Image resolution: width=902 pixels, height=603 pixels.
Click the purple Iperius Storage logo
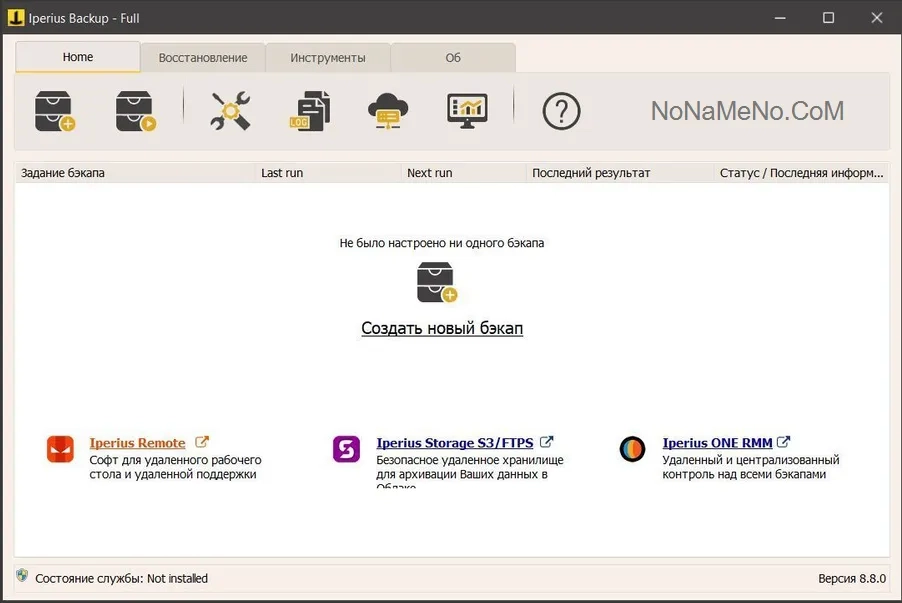pyautogui.click(x=346, y=450)
